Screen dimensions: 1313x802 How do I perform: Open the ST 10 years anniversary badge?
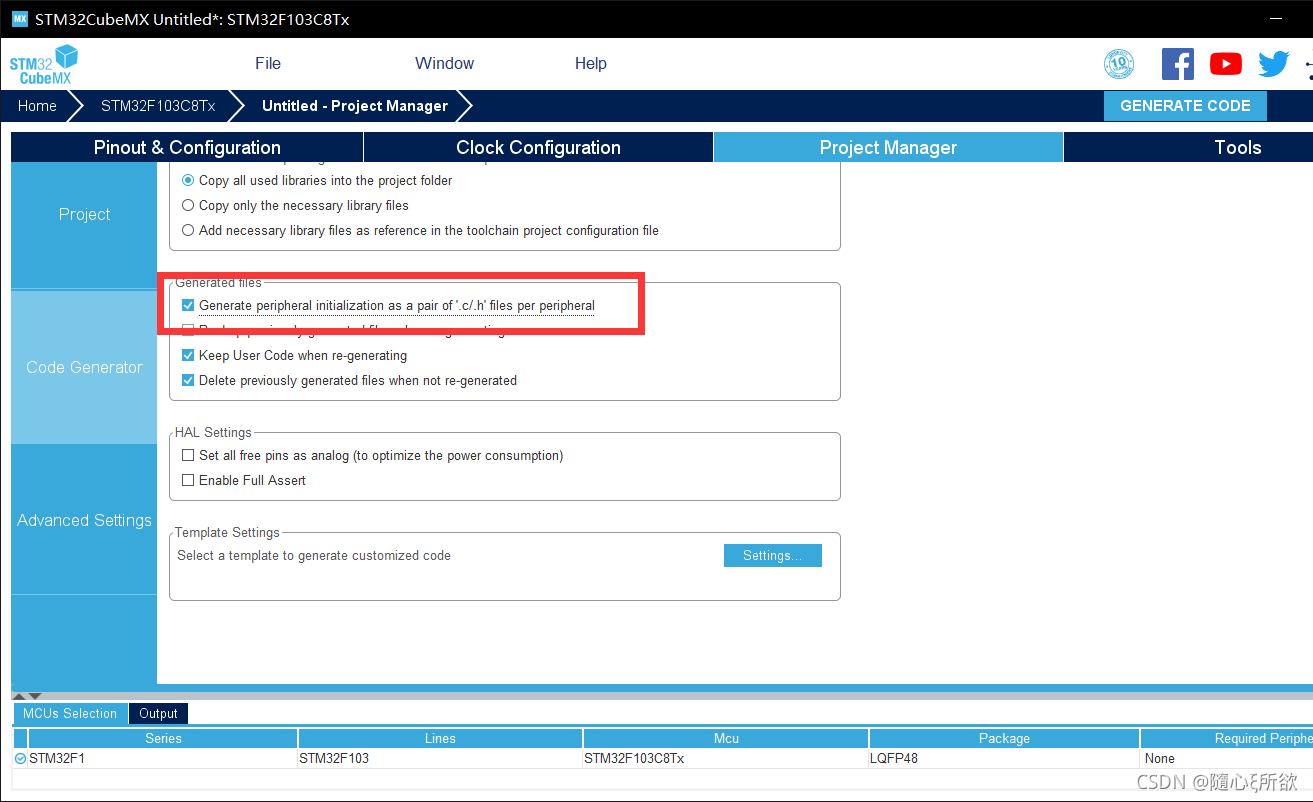(x=1119, y=64)
